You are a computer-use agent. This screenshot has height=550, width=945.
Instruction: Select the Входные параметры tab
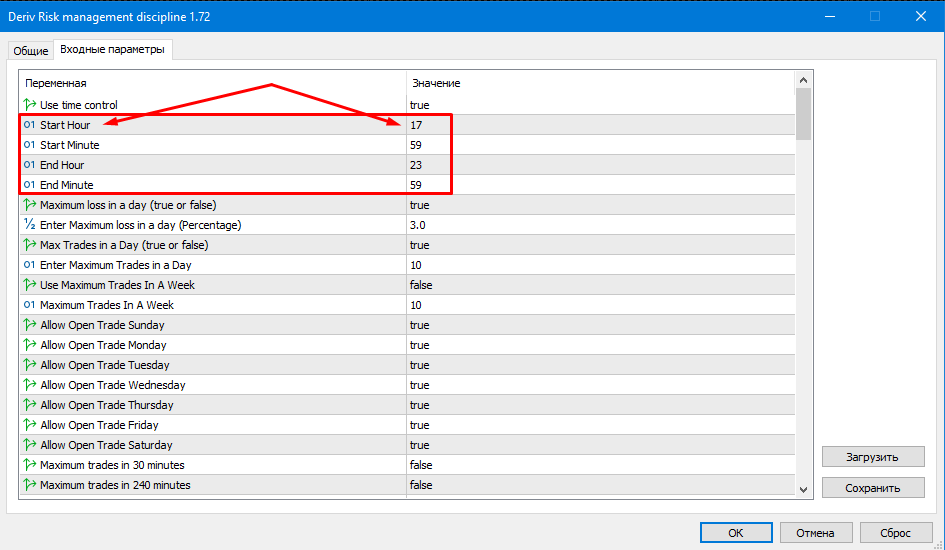pos(113,49)
